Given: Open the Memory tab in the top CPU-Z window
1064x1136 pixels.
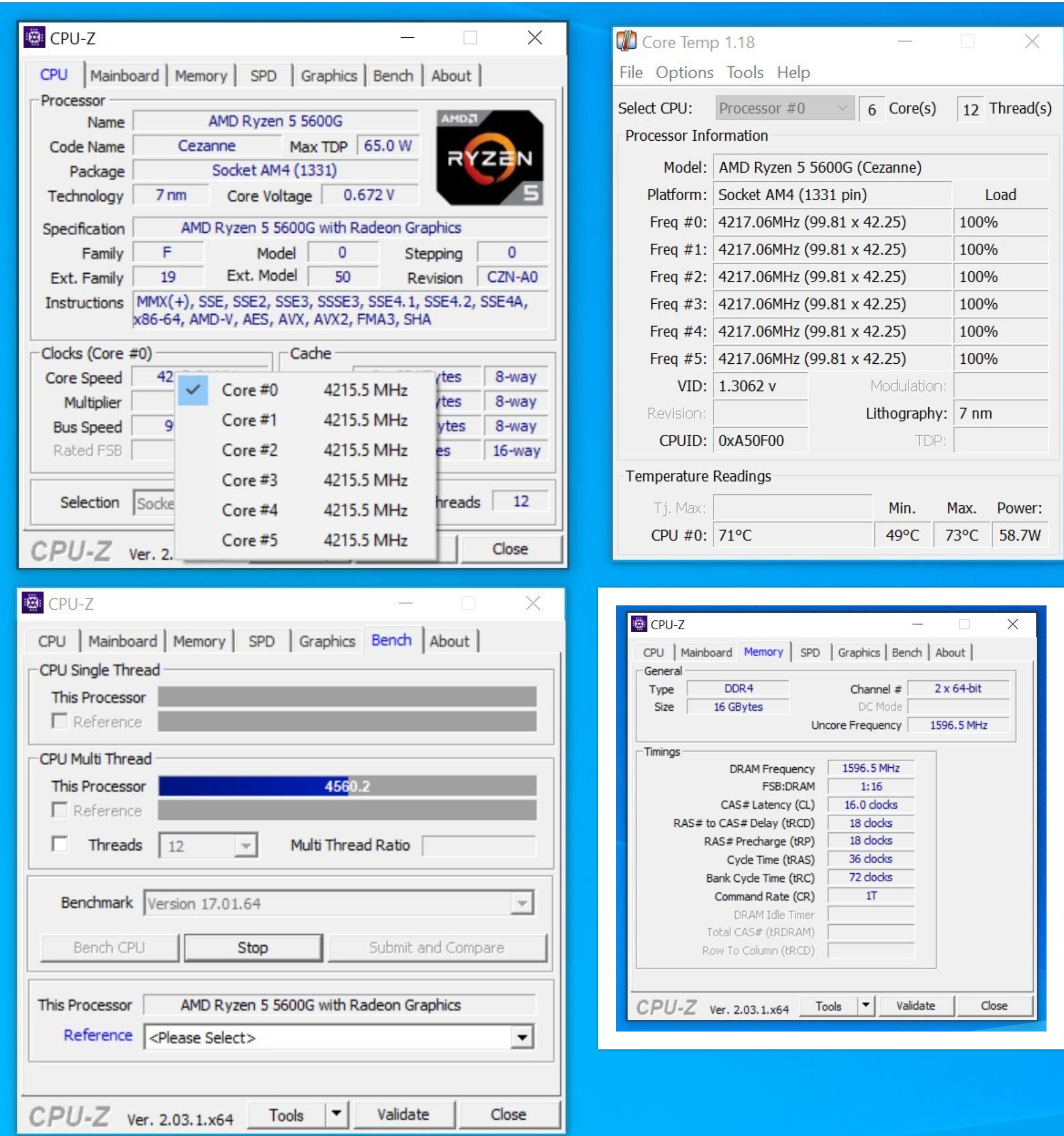Looking at the screenshot, I should pos(201,75).
